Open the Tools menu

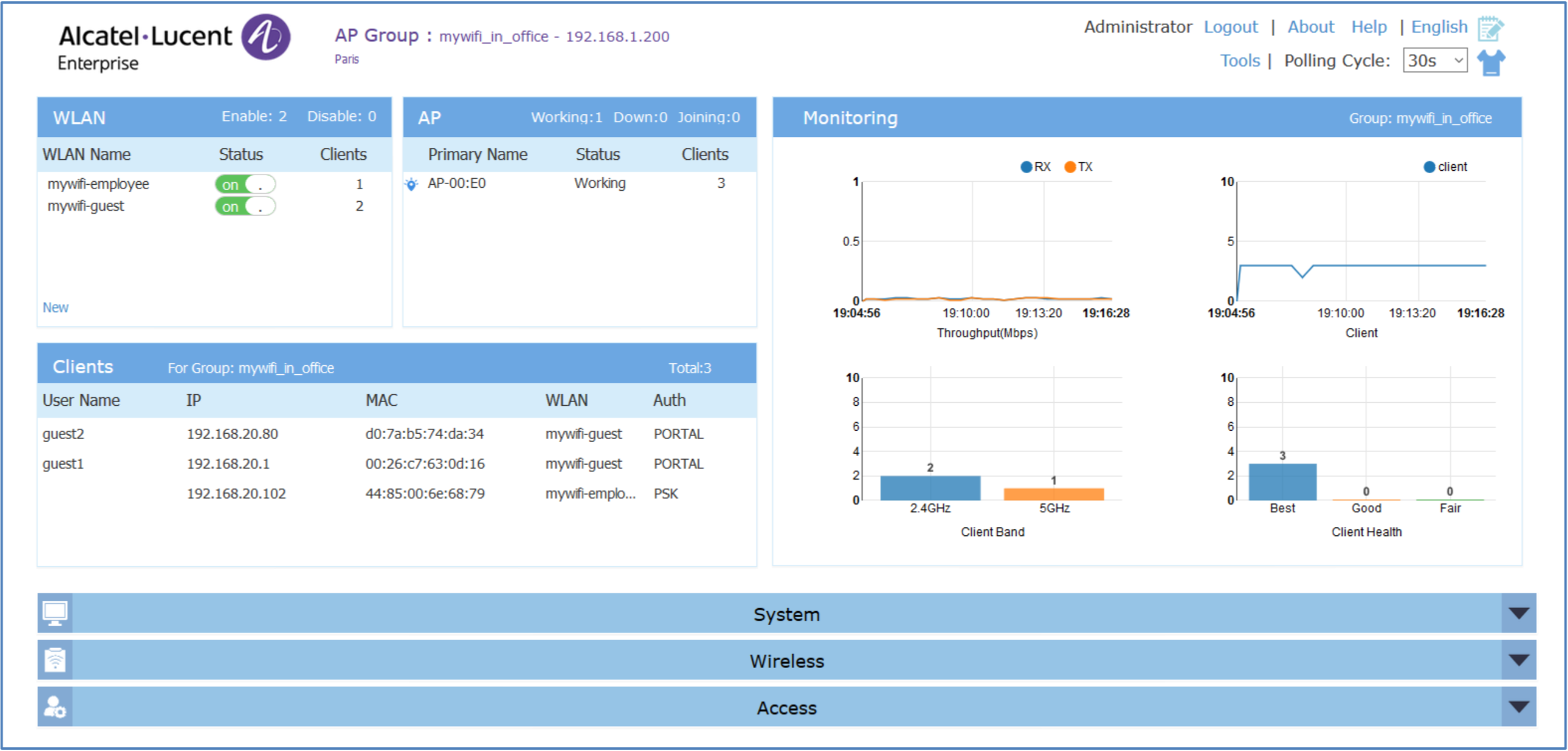[x=1239, y=61]
